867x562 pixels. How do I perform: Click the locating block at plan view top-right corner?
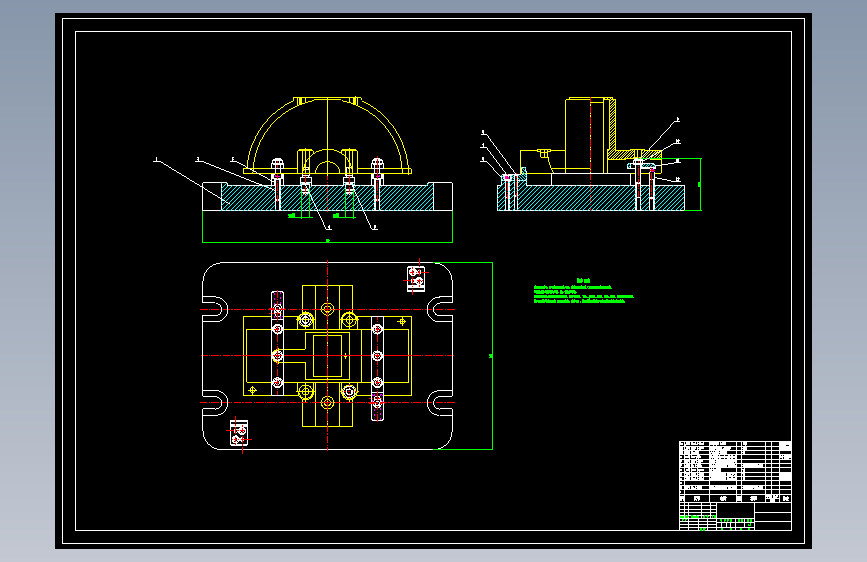point(416,278)
